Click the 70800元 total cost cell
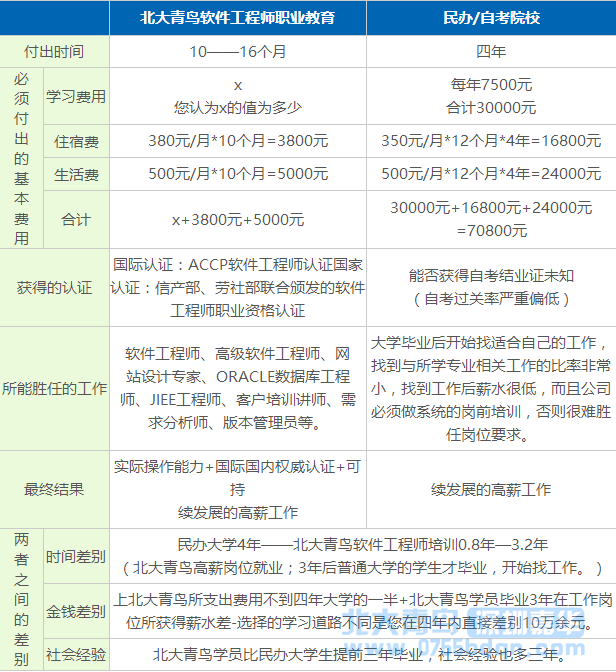 tap(490, 219)
